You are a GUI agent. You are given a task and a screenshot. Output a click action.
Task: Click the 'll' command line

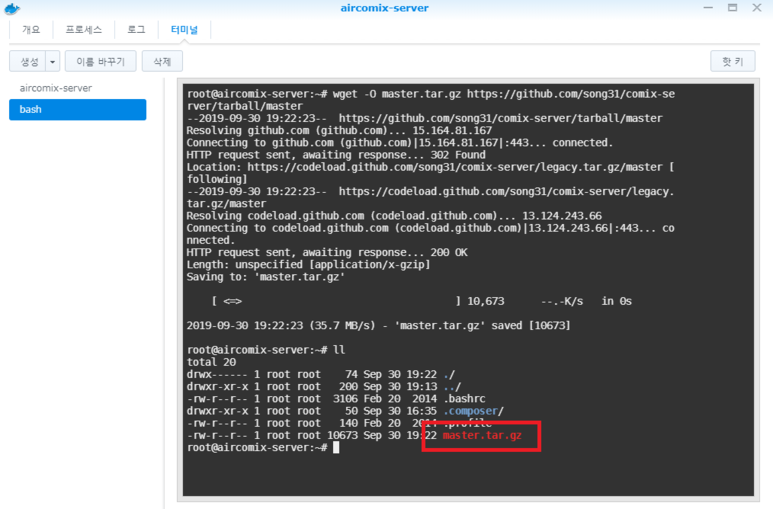point(266,350)
